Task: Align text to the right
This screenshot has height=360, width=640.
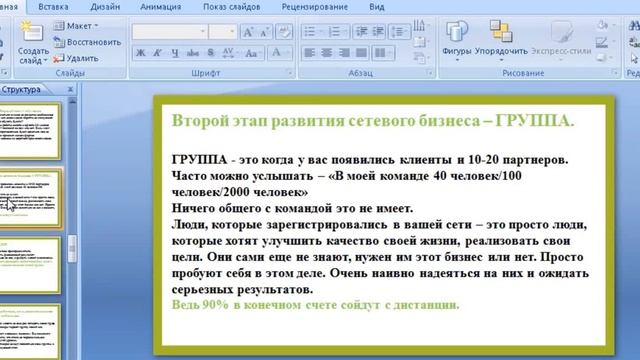Action: (x=344, y=53)
